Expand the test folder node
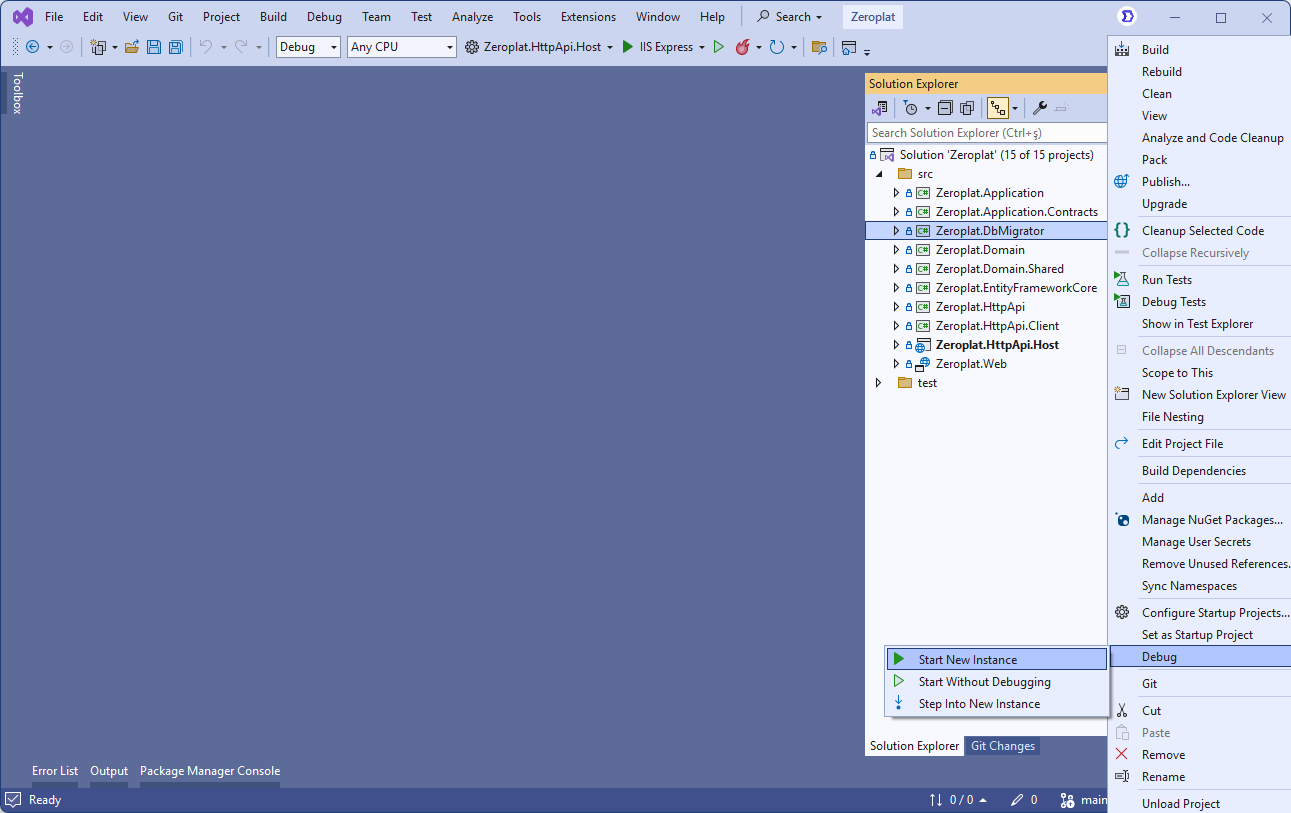 [879, 383]
